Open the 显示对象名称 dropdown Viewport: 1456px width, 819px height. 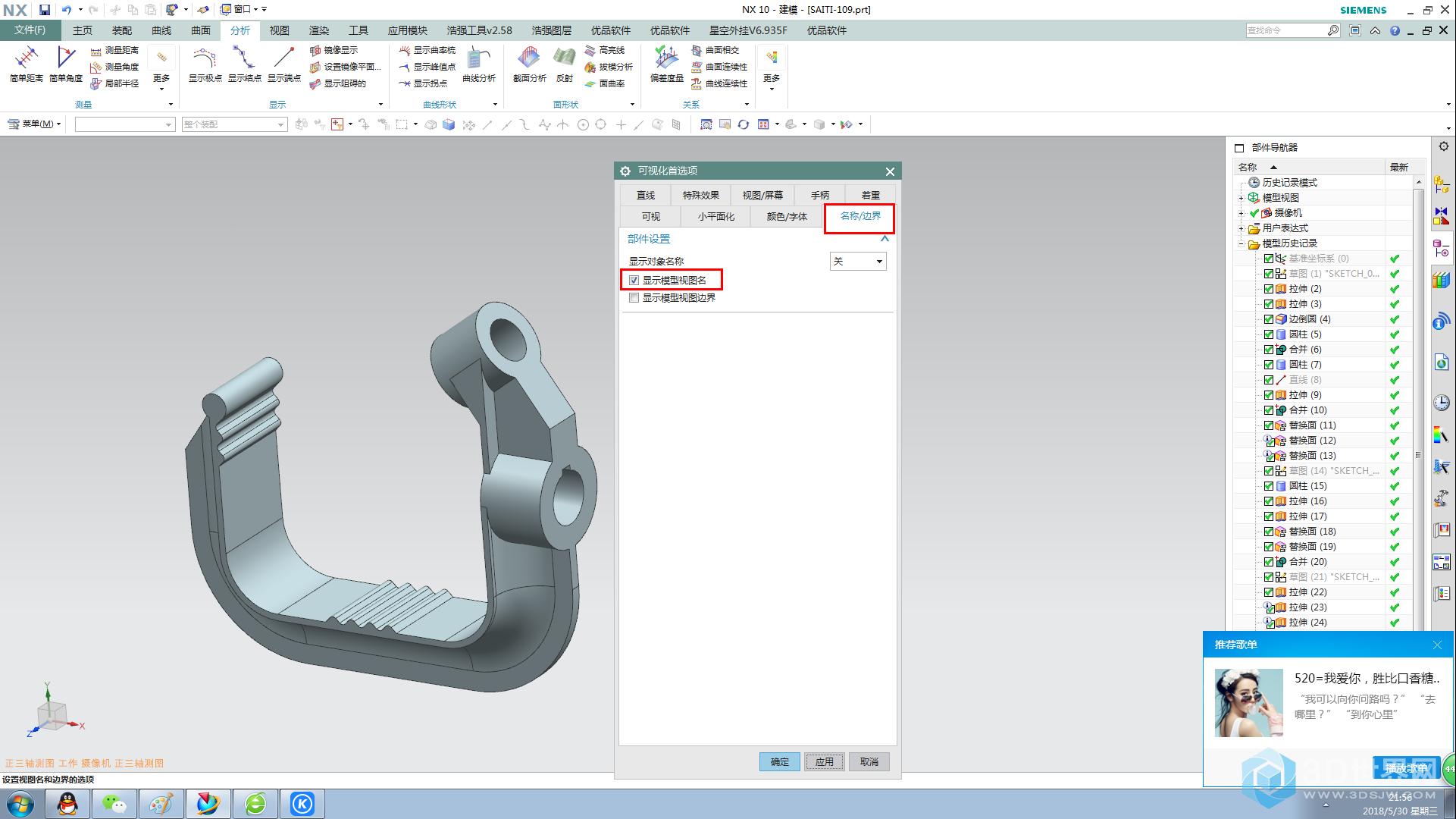(x=858, y=262)
